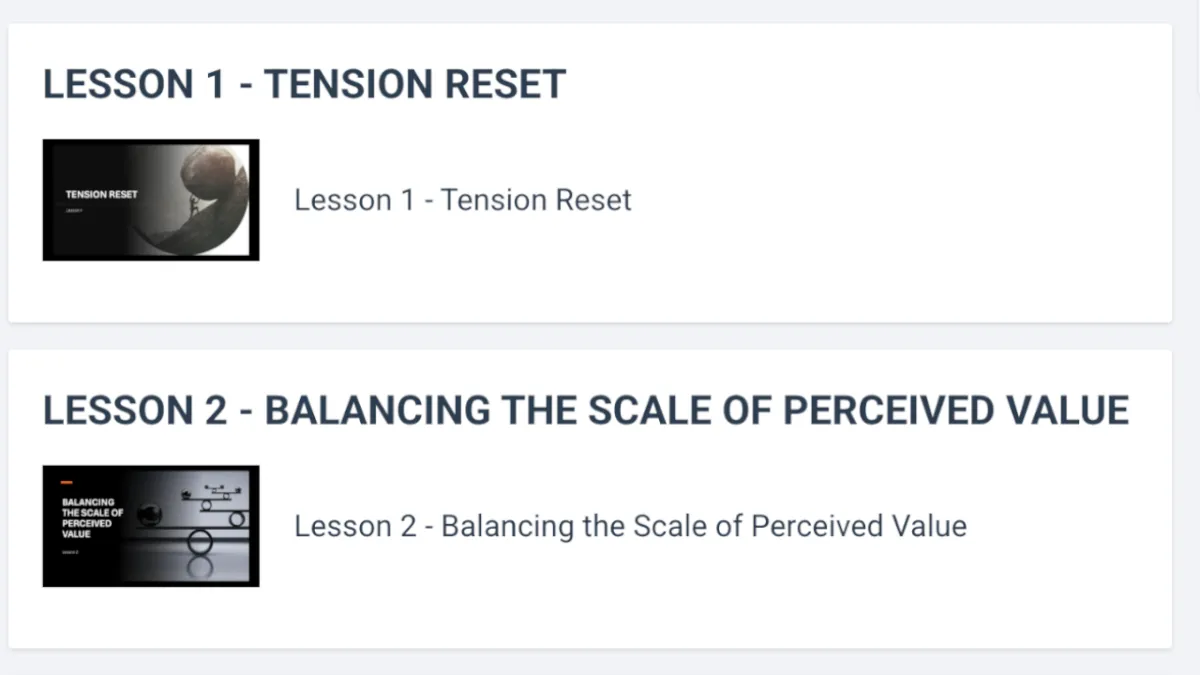Open the Tension Reset lesson thumbnail
Image resolution: width=1200 pixels, height=675 pixels.
point(151,200)
